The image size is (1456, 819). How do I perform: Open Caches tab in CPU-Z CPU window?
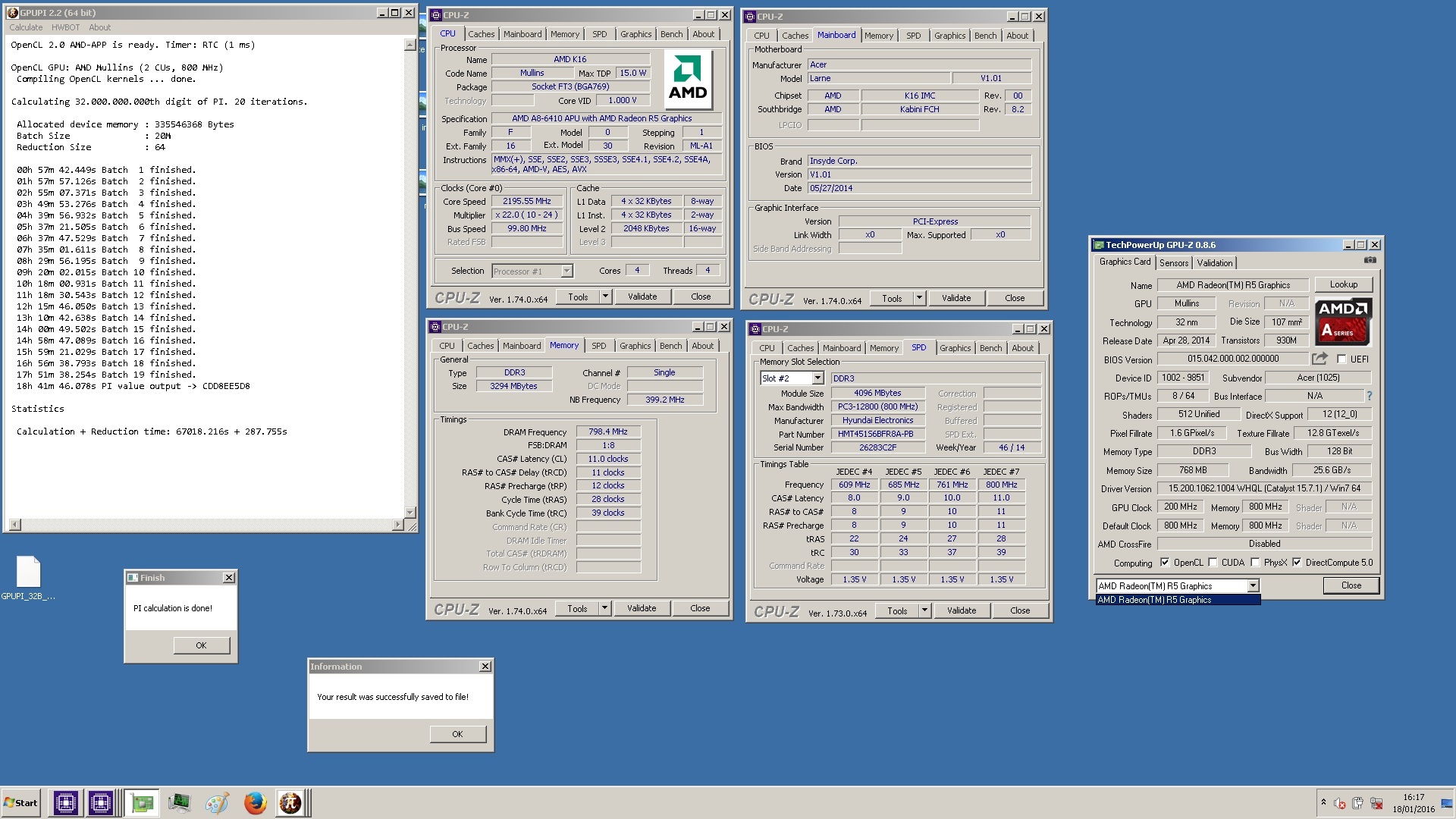tap(481, 34)
